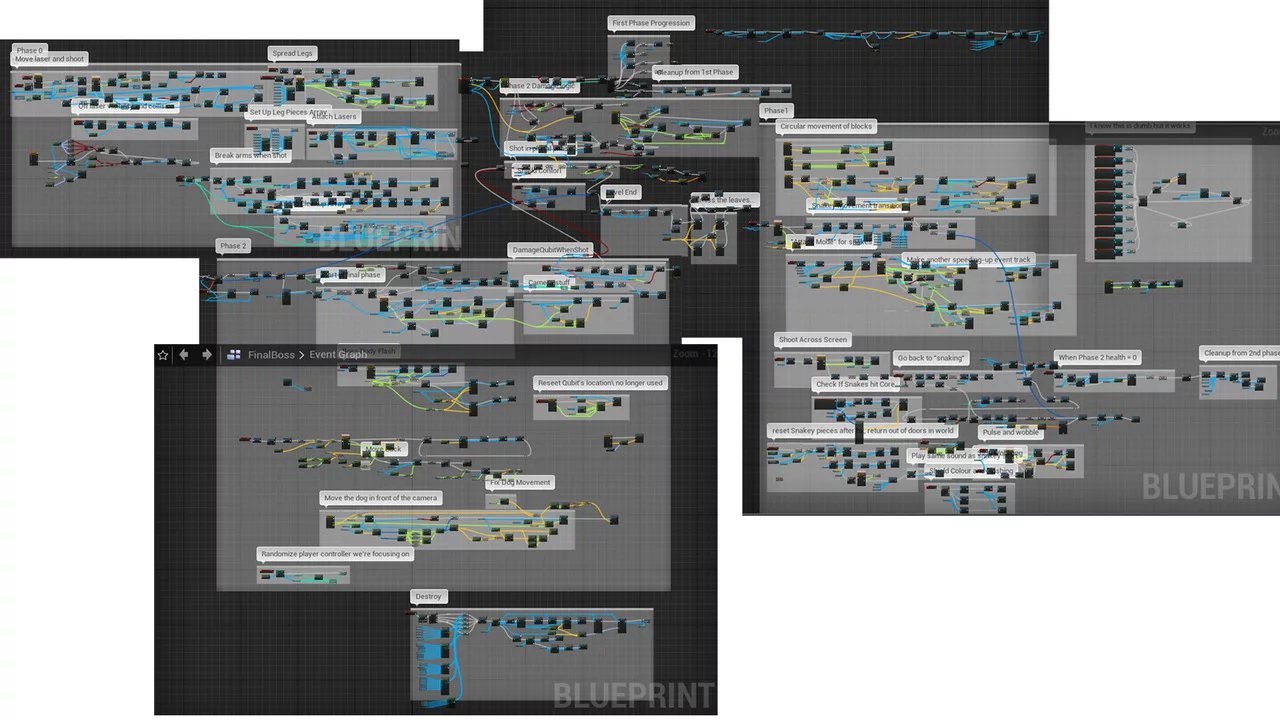
Task: Select the 'Go back to snaking' comment
Action: pos(931,358)
